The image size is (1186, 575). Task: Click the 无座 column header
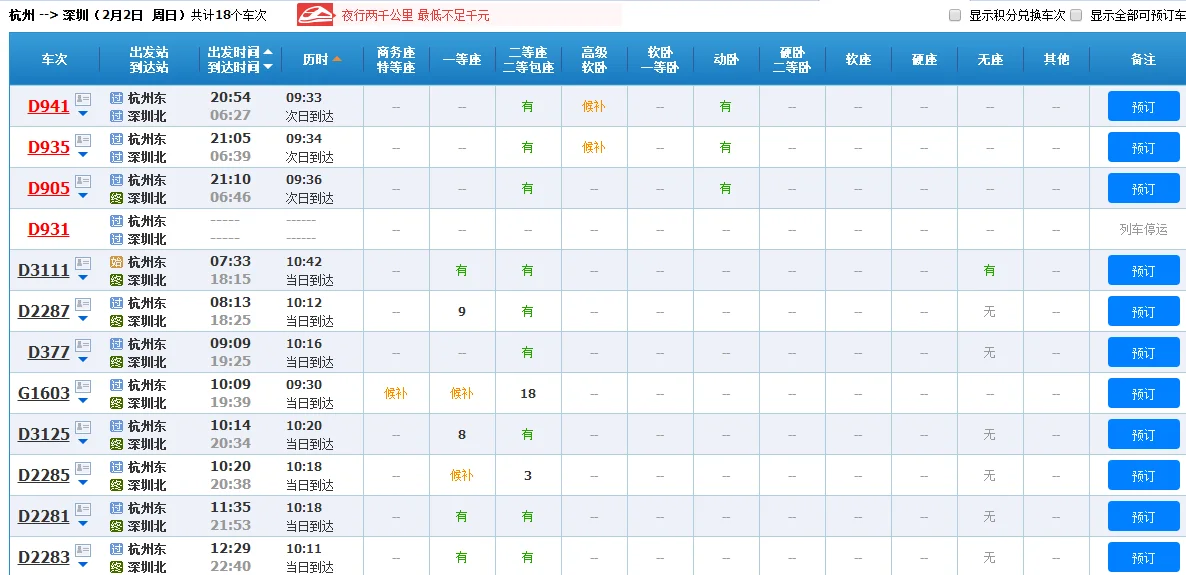(989, 59)
